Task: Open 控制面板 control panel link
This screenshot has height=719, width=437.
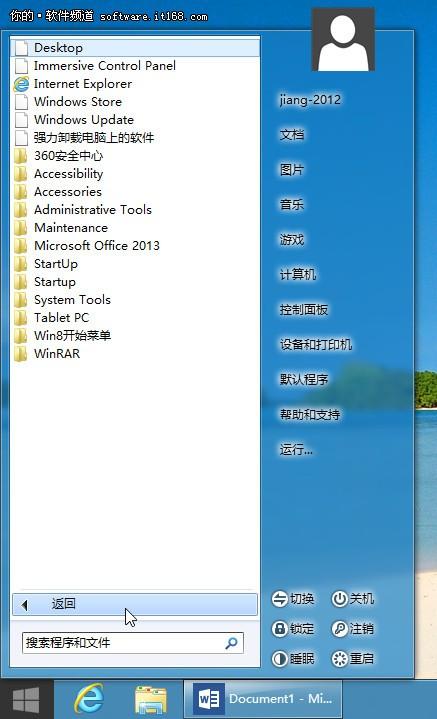Action: 304,310
